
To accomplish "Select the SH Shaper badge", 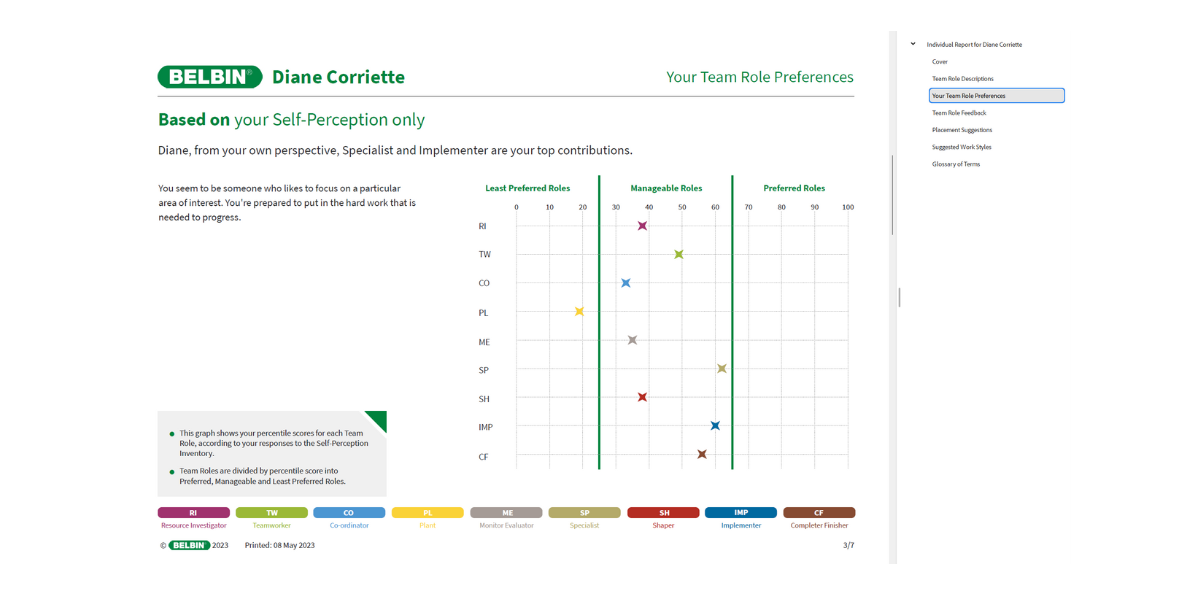I will [x=663, y=512].
